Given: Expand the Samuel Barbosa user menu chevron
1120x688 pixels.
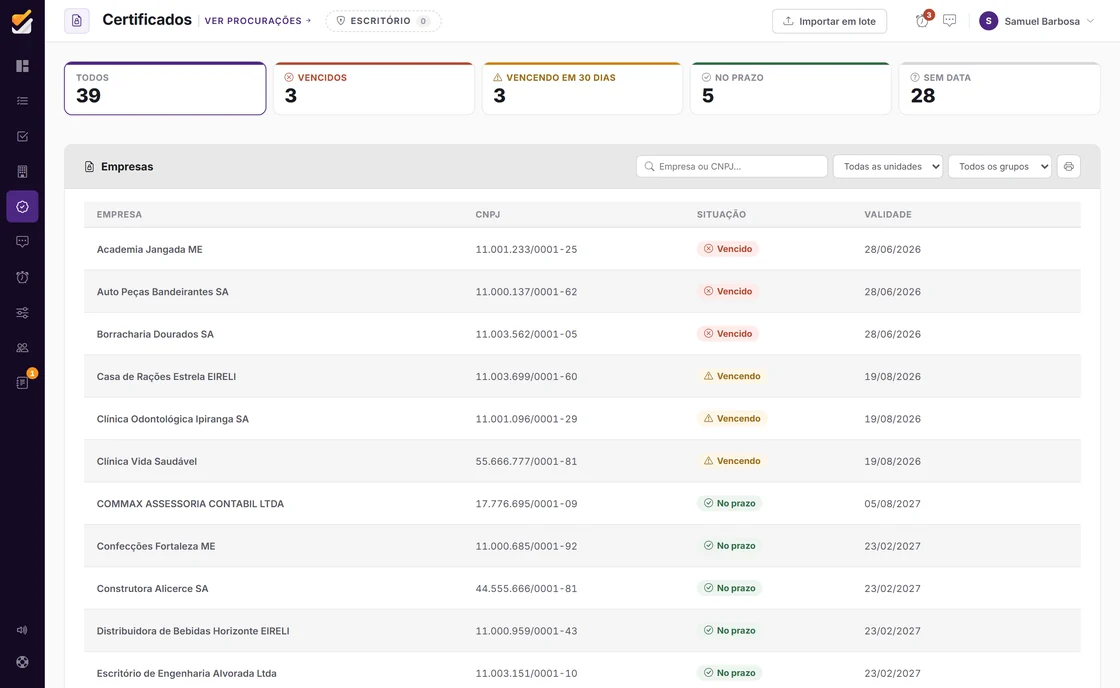Looking at the screenshot, I should (x=1090, y=21).
